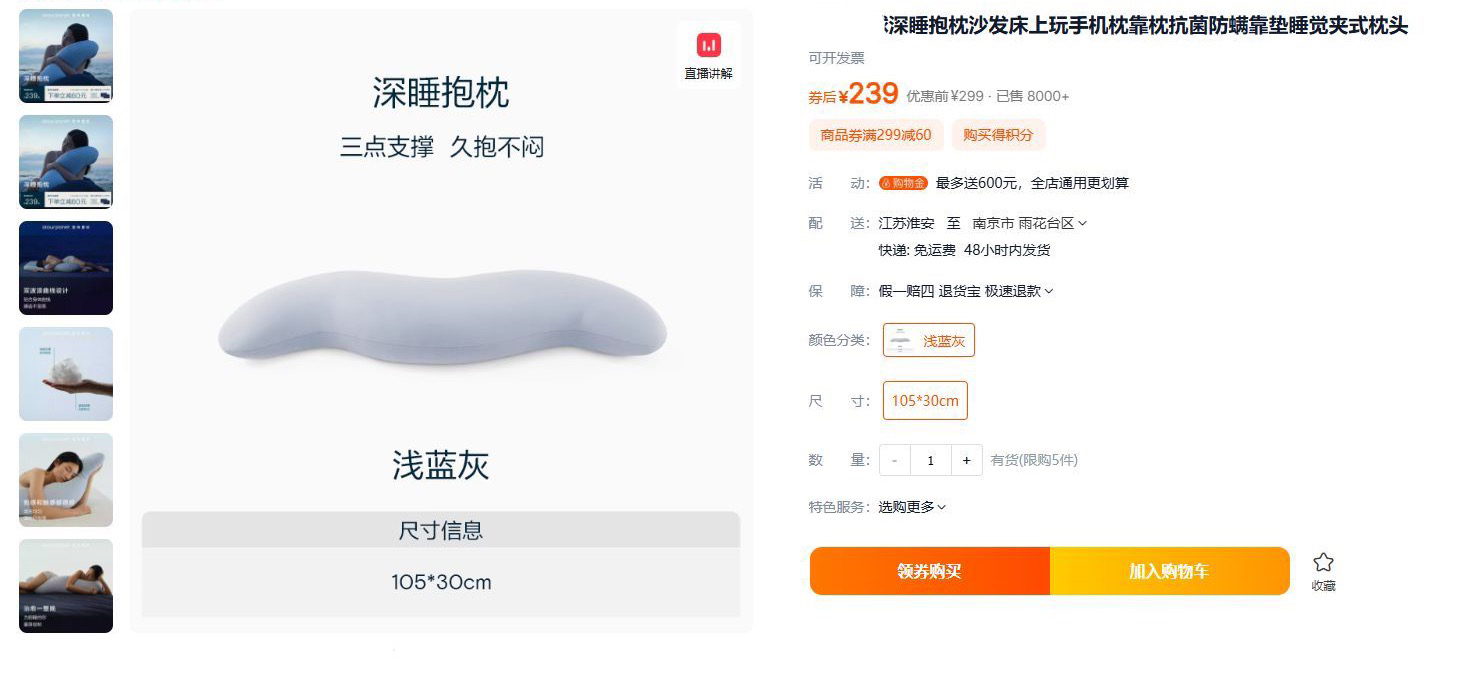Screen dimensions: 1461x679
Task: Click the 购物金 badge icon
Action: pos(903,183)
